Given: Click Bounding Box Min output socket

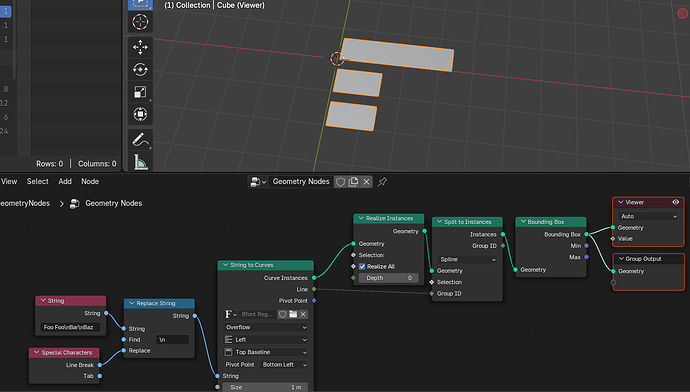Looking at the screenshot, I should point(587,245).
